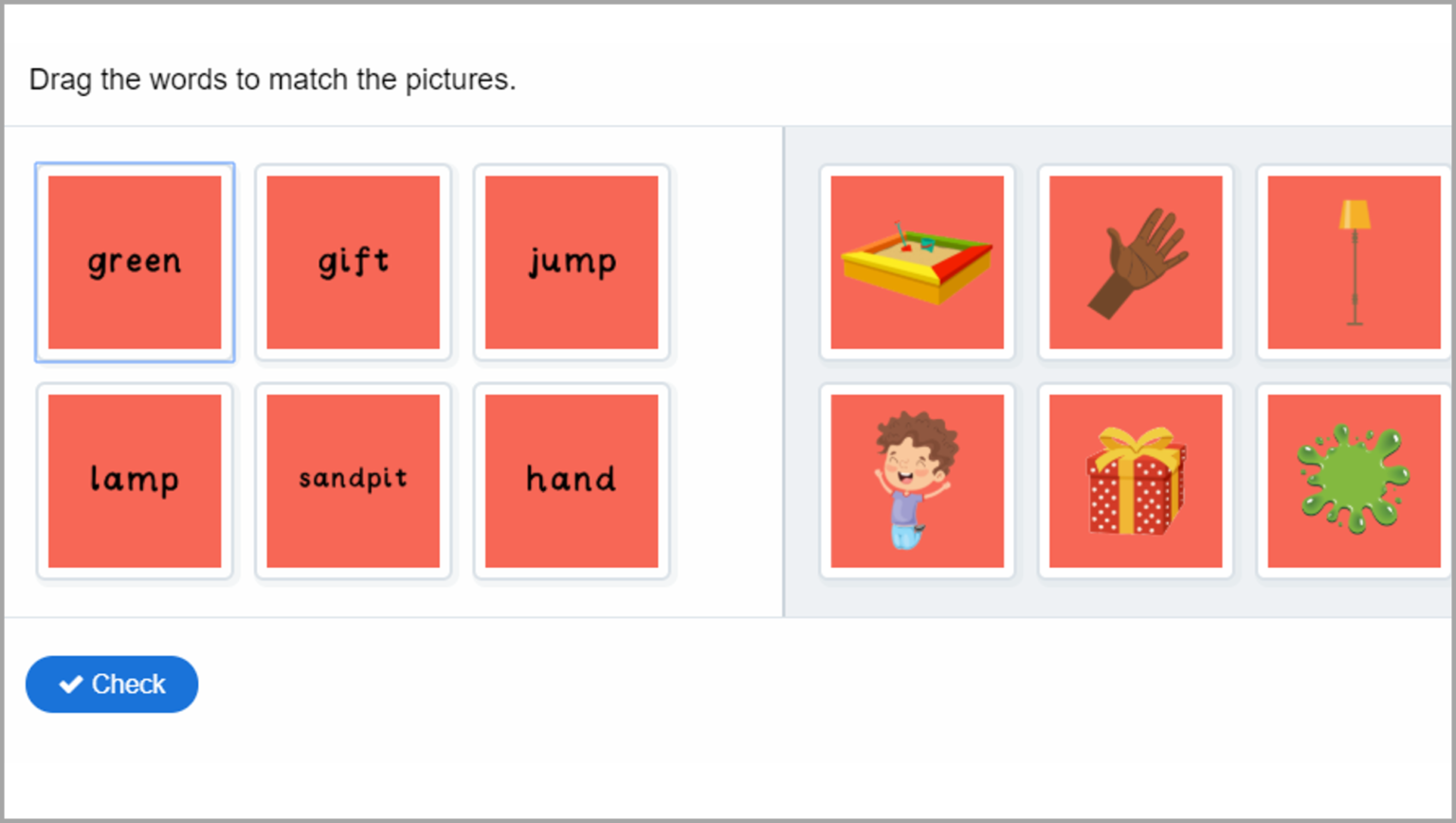Select the highlighted 'green' card with blue border
The image size is (1456, 823).
pos(135,262)
